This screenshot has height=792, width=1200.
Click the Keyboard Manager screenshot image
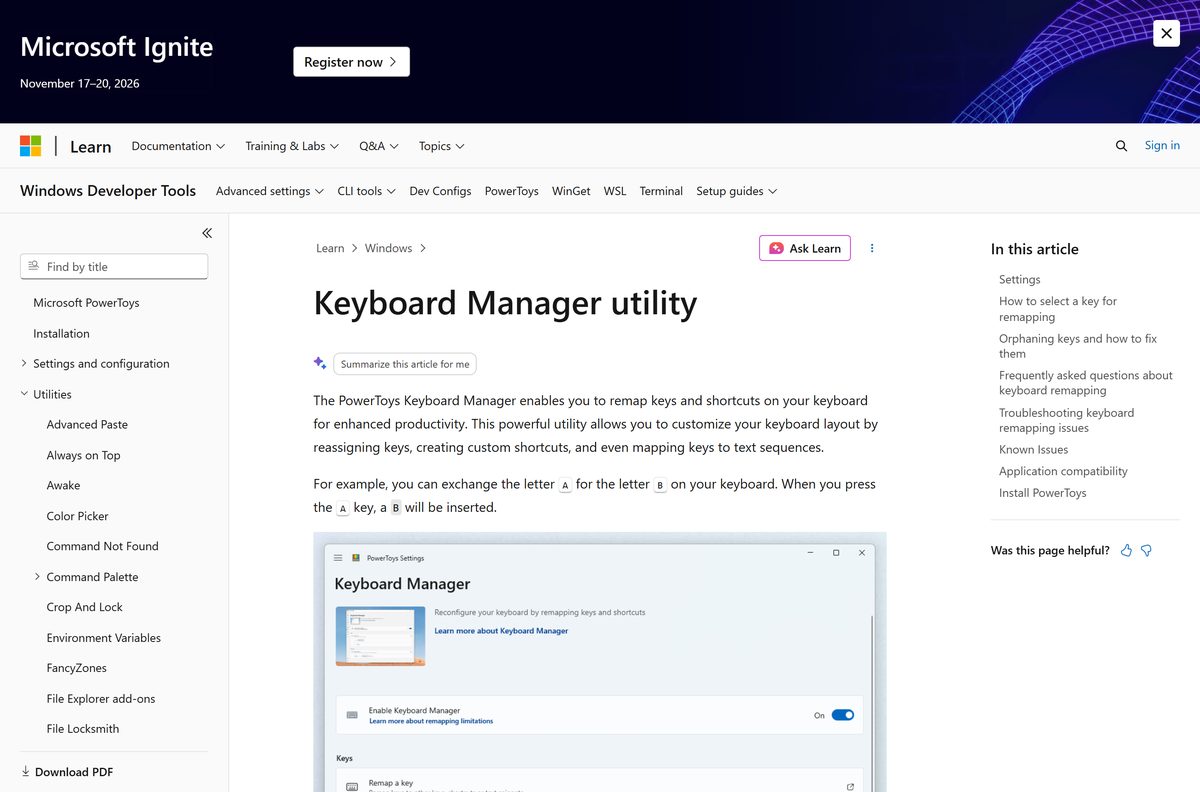click(600, 662)
